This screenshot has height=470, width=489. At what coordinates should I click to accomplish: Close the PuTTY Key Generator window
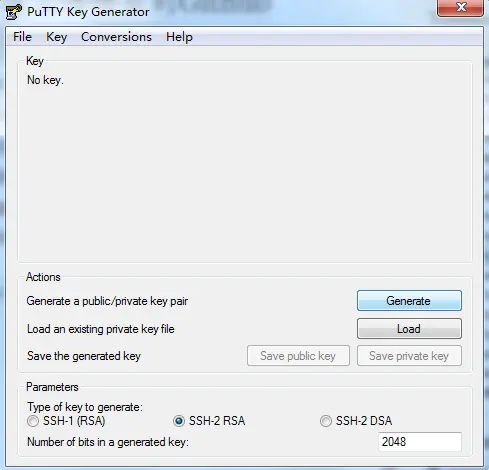tap(460, 7)
